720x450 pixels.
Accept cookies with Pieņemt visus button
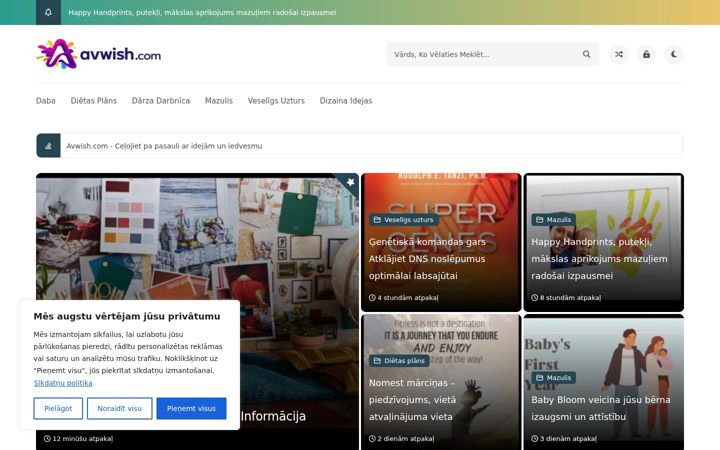(x=191, y=408)
